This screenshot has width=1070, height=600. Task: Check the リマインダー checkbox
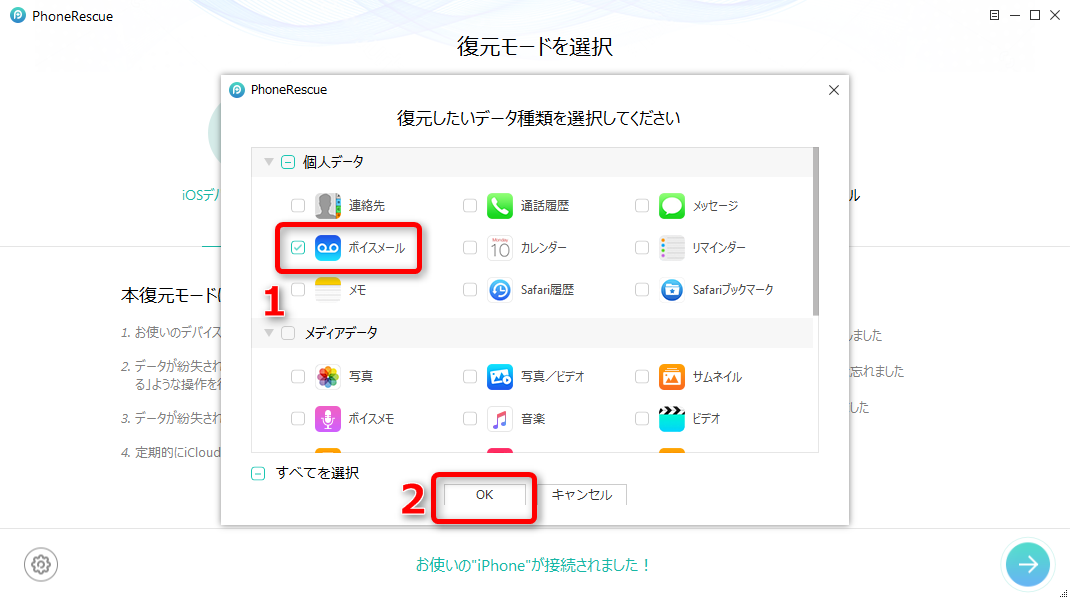(x=641, y=248)
